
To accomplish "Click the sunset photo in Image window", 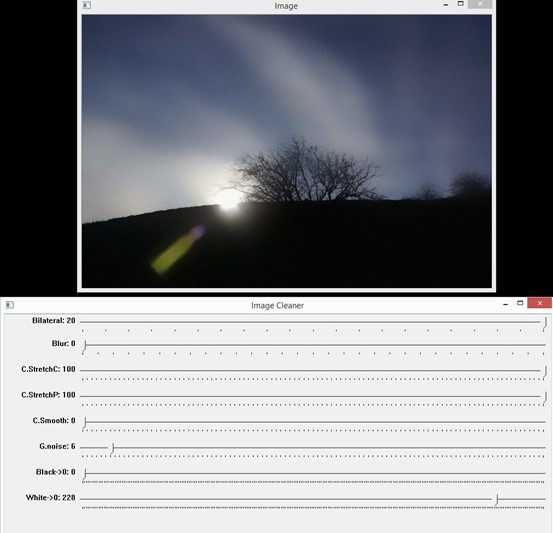I will click(287, 151).
